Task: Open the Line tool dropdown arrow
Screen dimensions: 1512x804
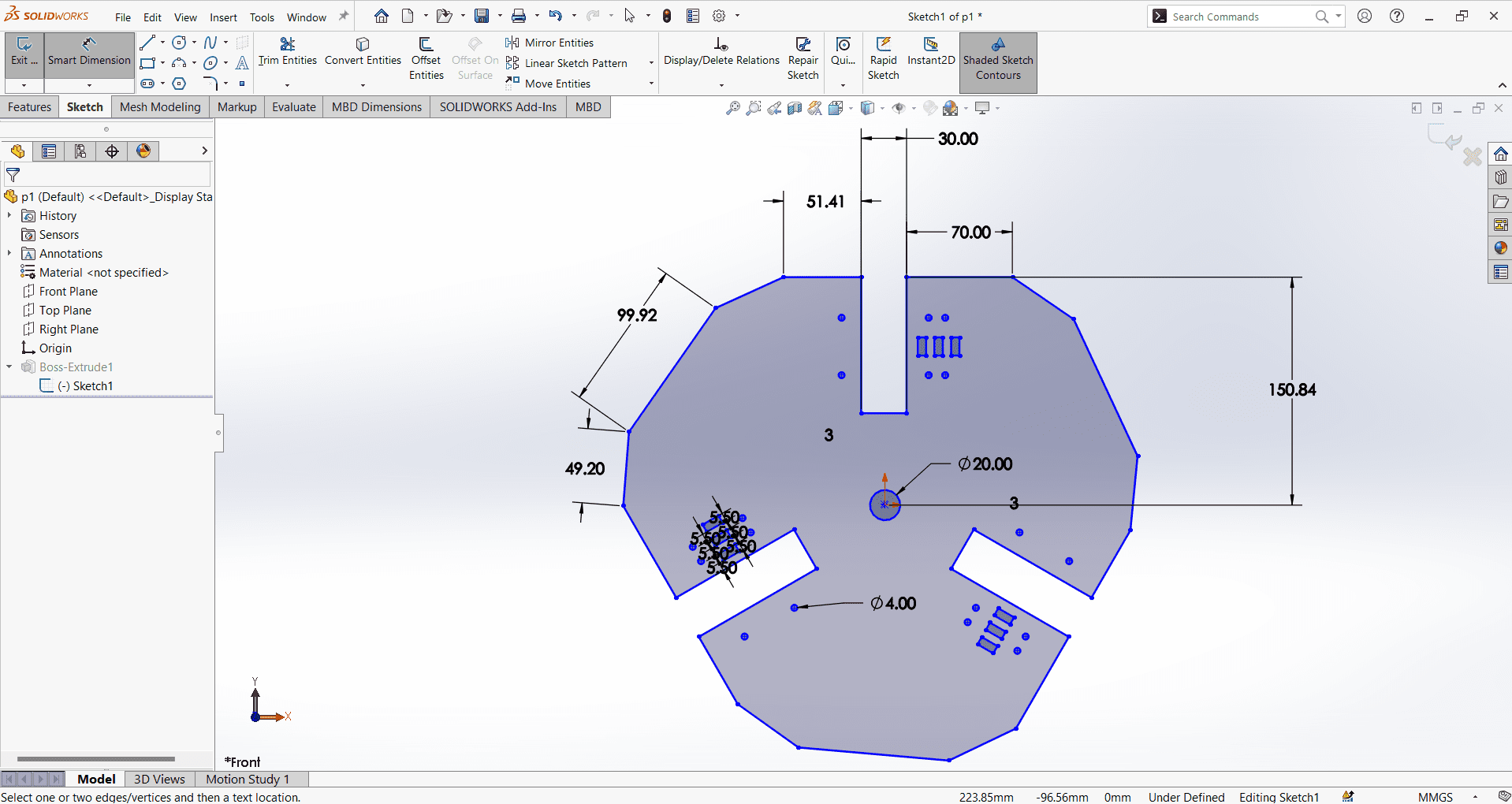Action: pyautogui.click(x=162, y=43)
